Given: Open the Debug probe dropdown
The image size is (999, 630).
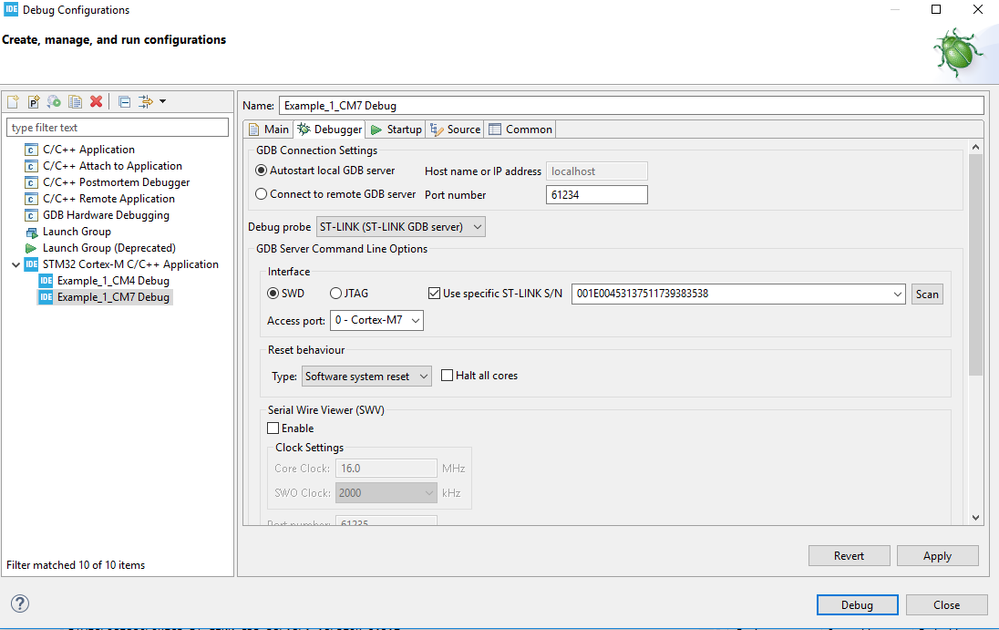Looking at the screenshot, I should pyautogui.click(x=401, y=227).
